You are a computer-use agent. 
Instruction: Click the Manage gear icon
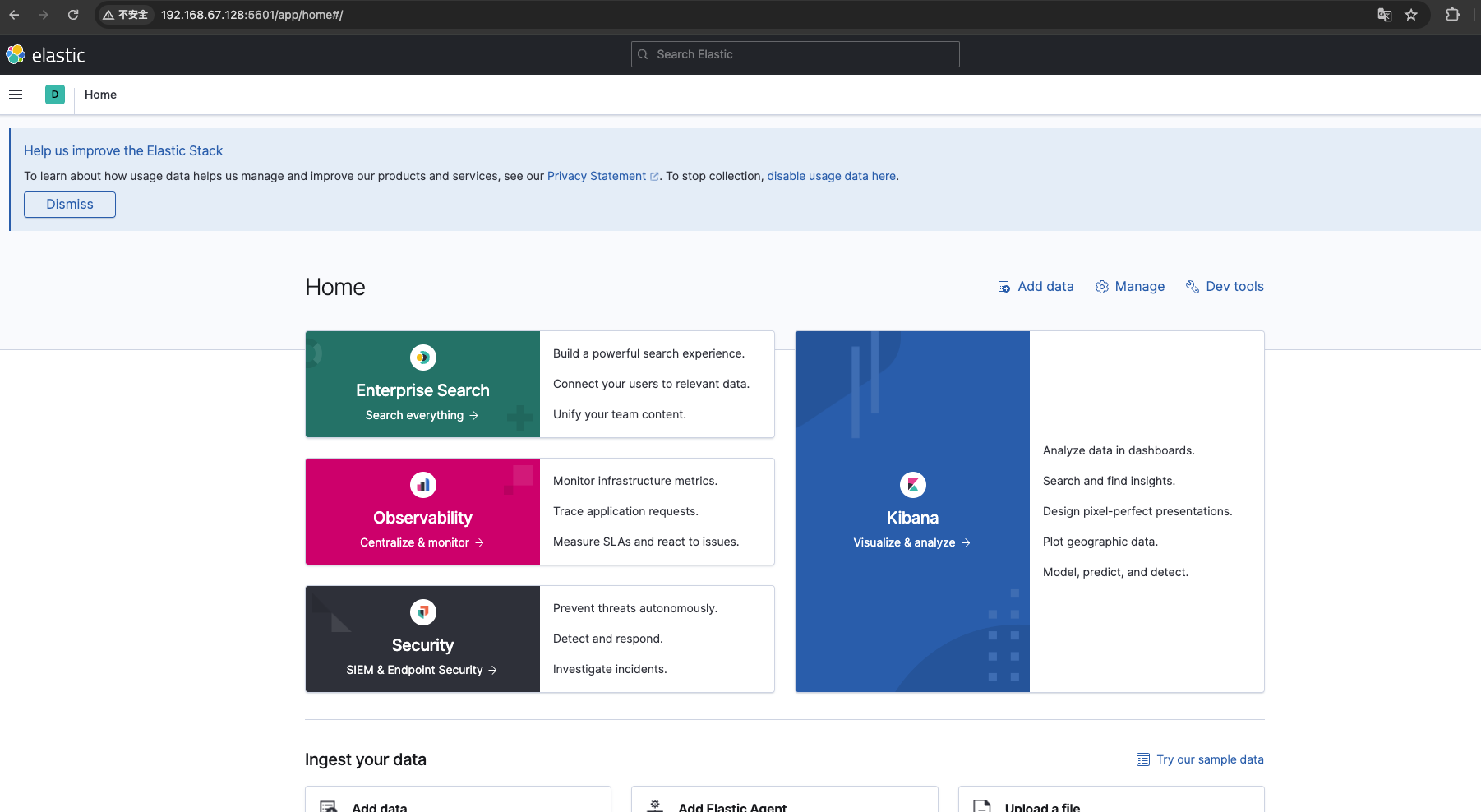[1102, 287]
